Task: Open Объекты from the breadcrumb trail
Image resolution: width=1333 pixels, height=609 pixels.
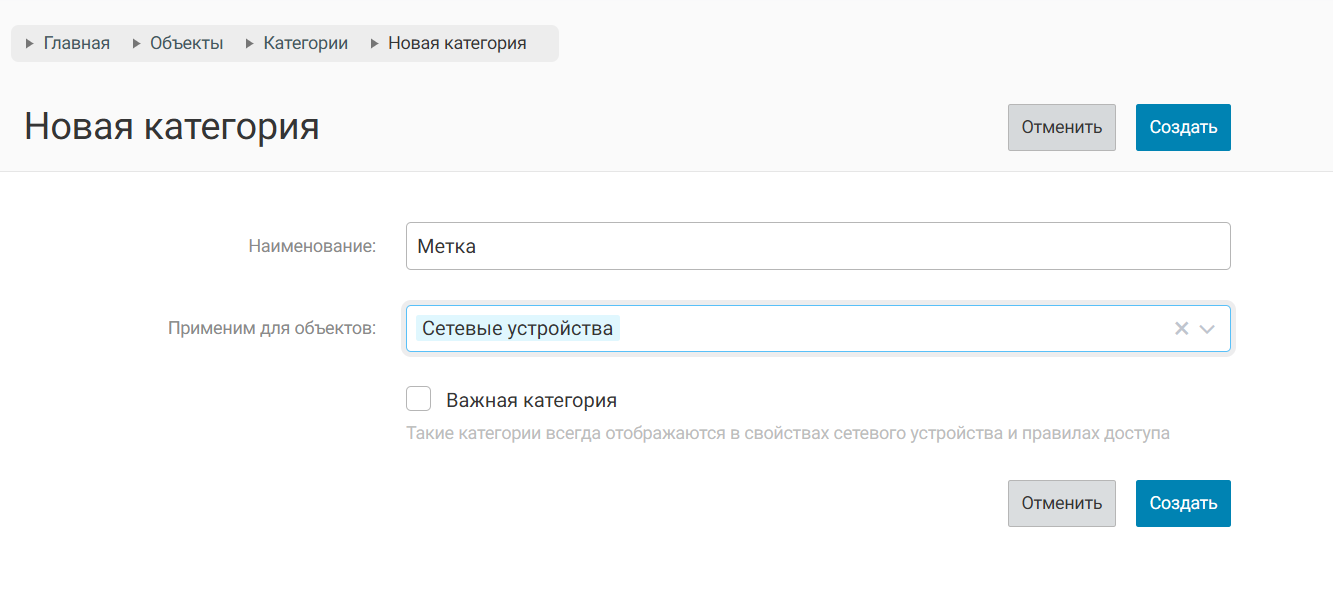Action: pyautogui.click(x=187, y=44)
